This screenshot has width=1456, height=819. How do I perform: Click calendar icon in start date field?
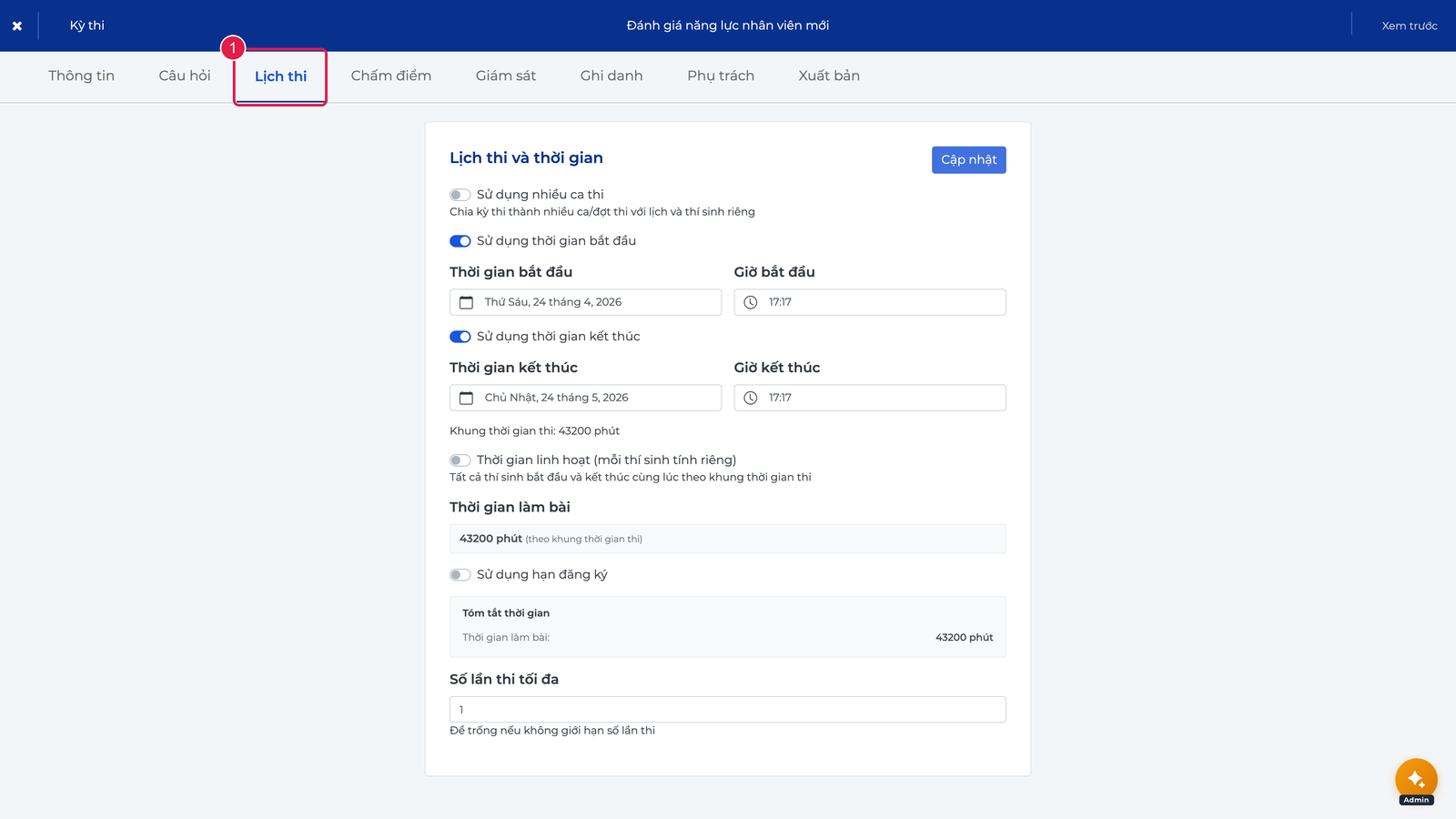[466, 302]
